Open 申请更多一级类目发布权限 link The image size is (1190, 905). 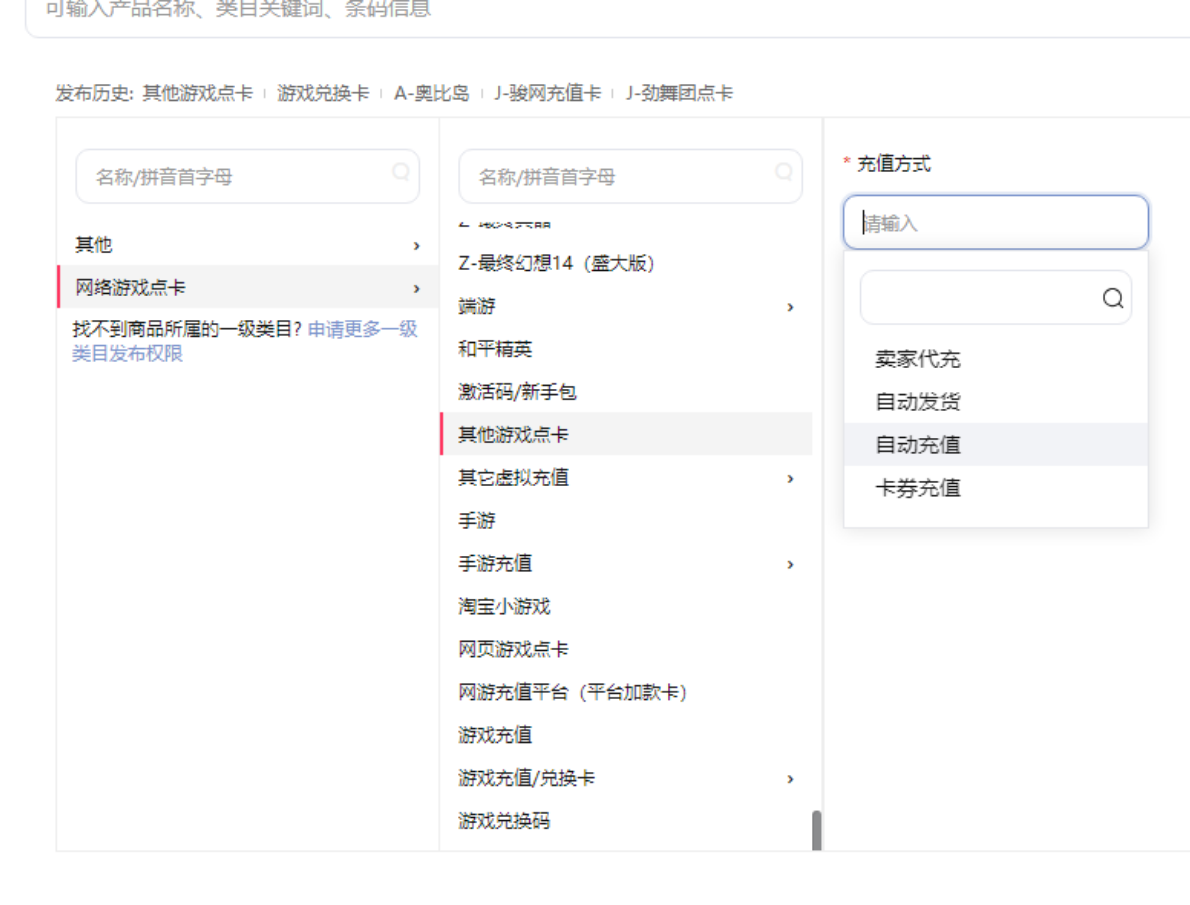[244, 341]
